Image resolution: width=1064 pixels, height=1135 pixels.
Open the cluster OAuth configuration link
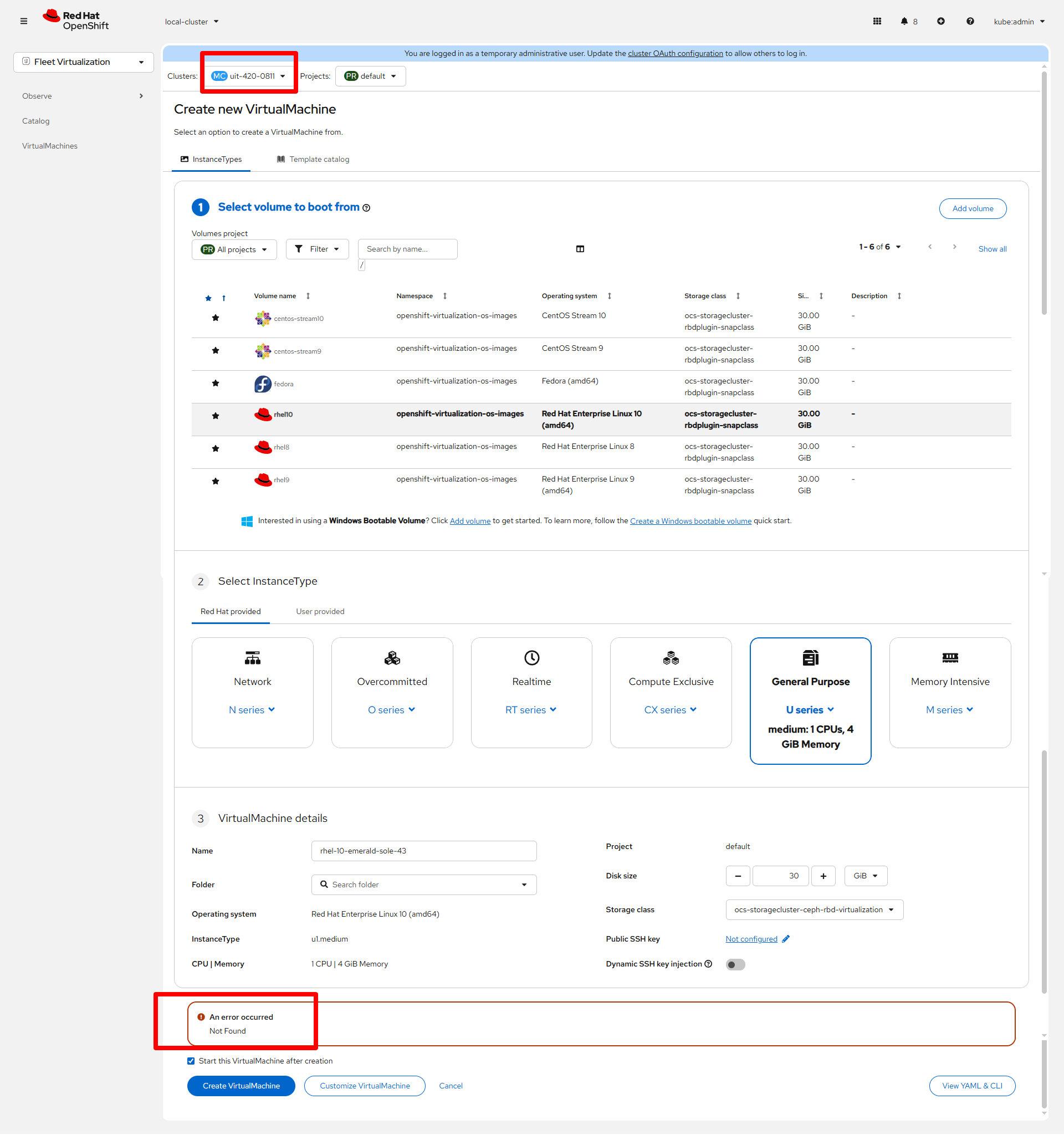(x=676, y=54)
